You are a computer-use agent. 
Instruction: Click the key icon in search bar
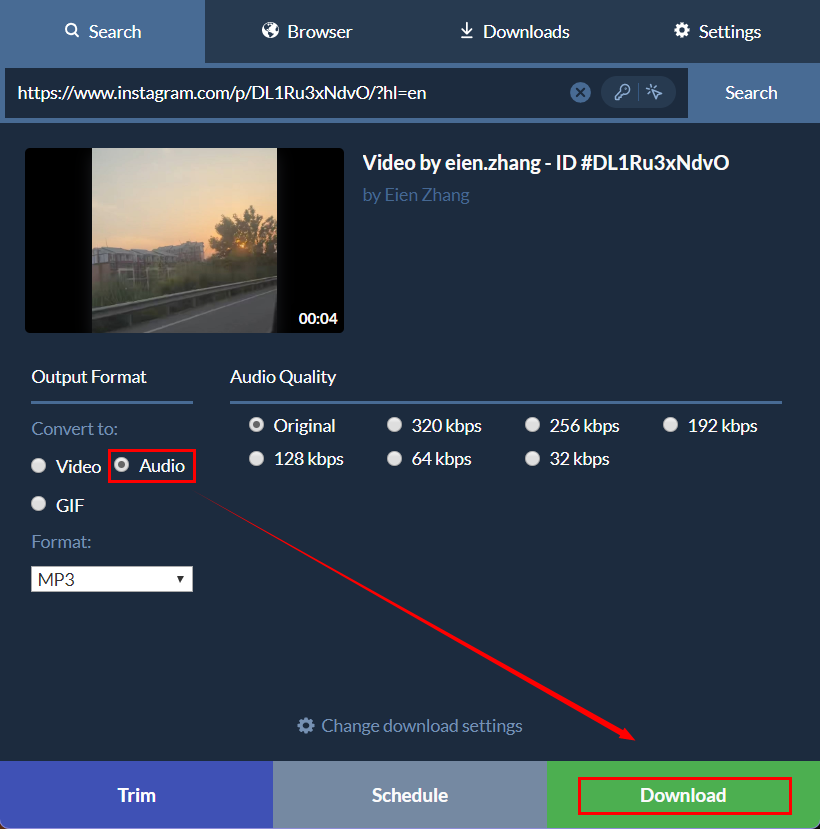click(x=621, y=92)
